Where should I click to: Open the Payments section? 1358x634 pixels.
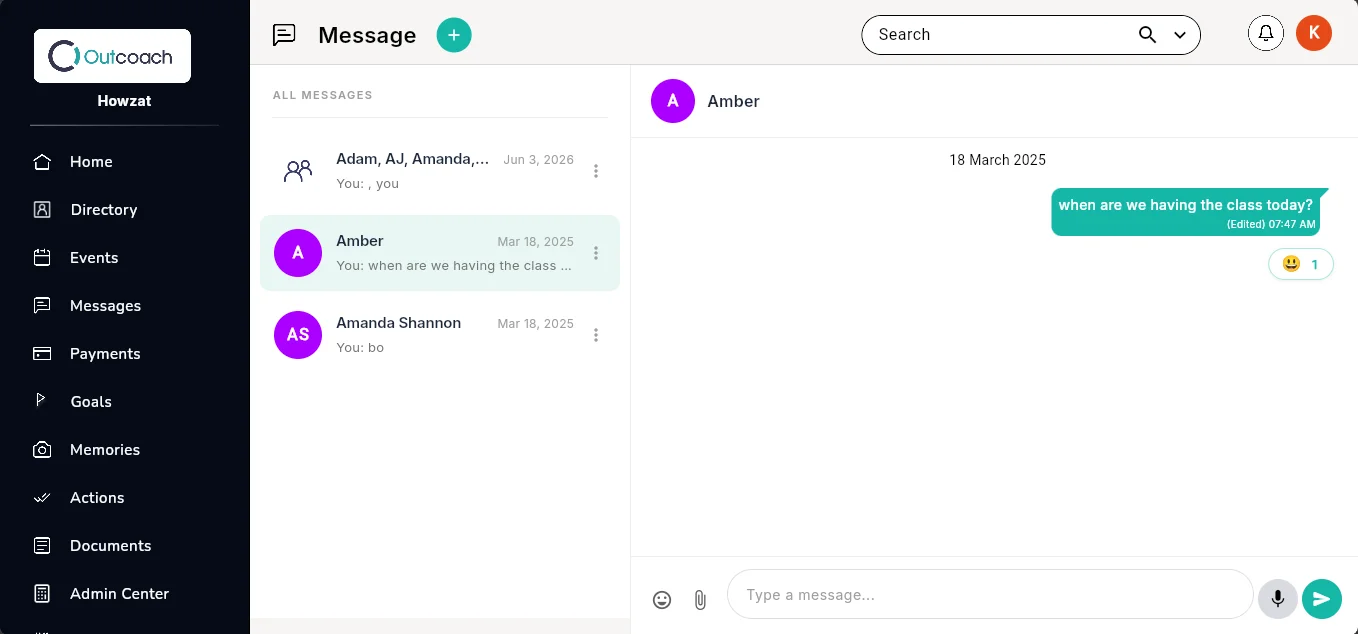[105, 354]
